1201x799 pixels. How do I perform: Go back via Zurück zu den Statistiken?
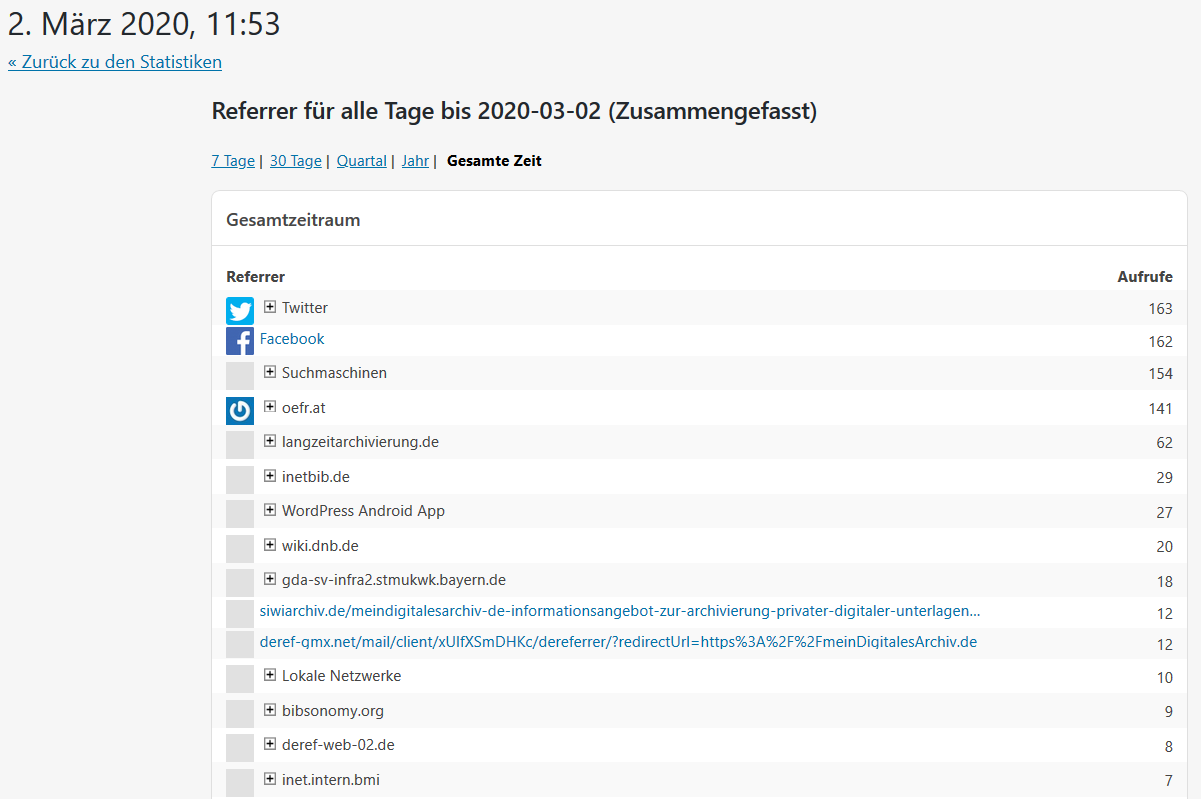click(x=115, y=62)
